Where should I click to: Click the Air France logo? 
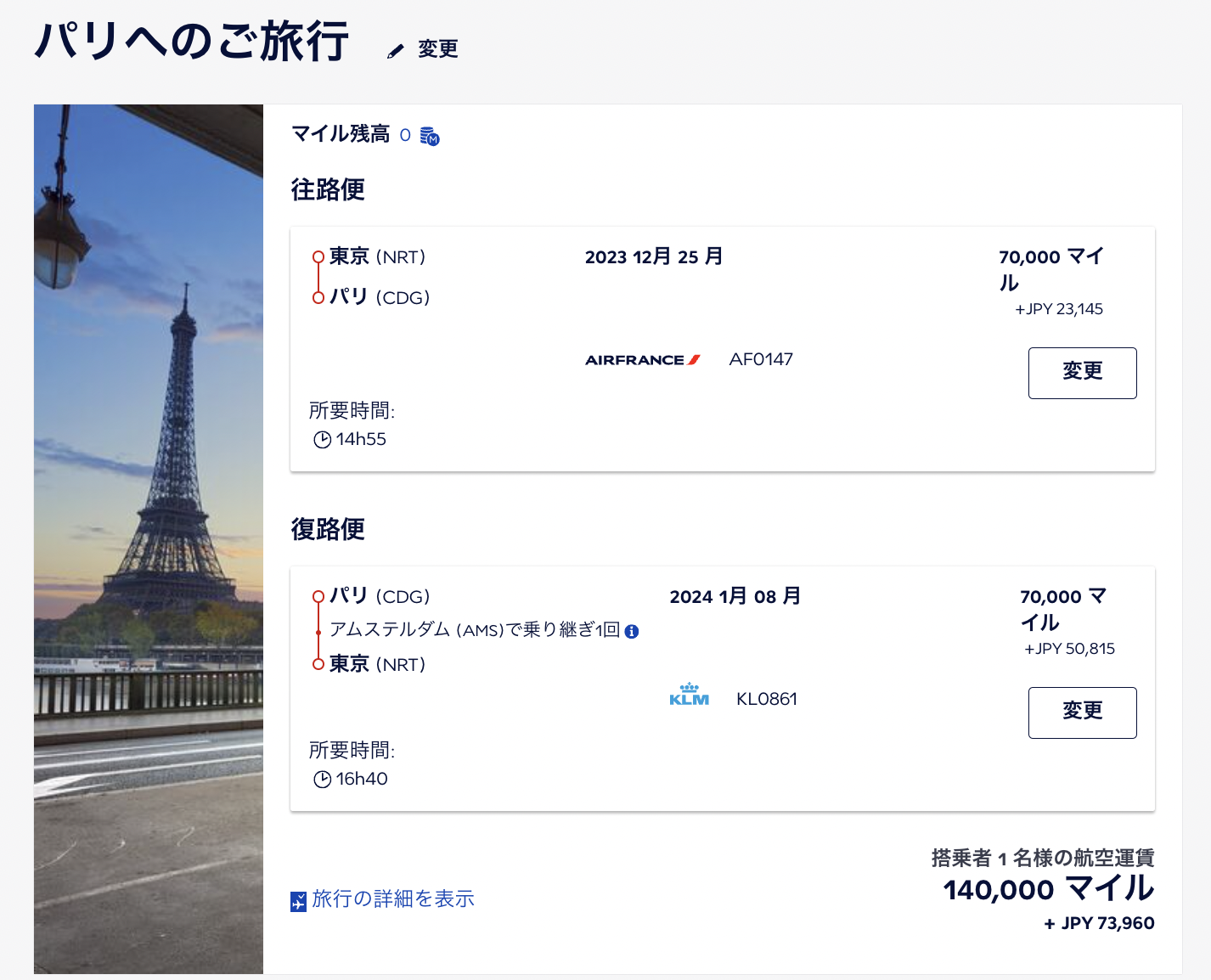643,360
